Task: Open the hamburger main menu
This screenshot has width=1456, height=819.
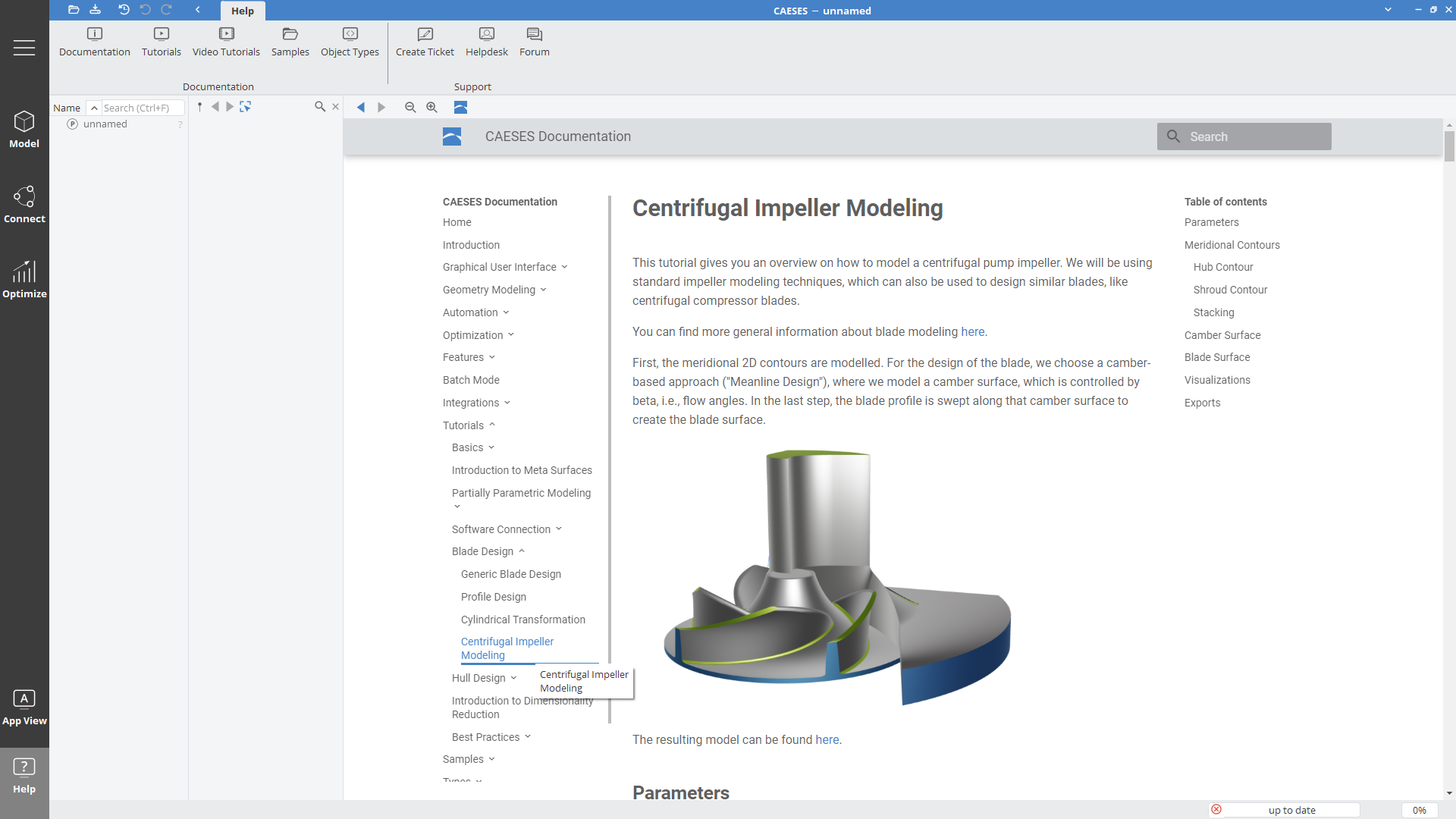Action: (x=24, y=48)
